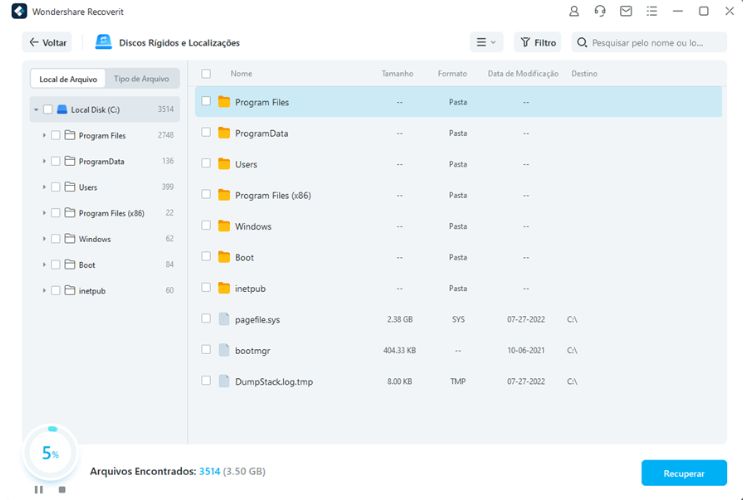Click the ProgramData folder icon in list

pos(224,133)
